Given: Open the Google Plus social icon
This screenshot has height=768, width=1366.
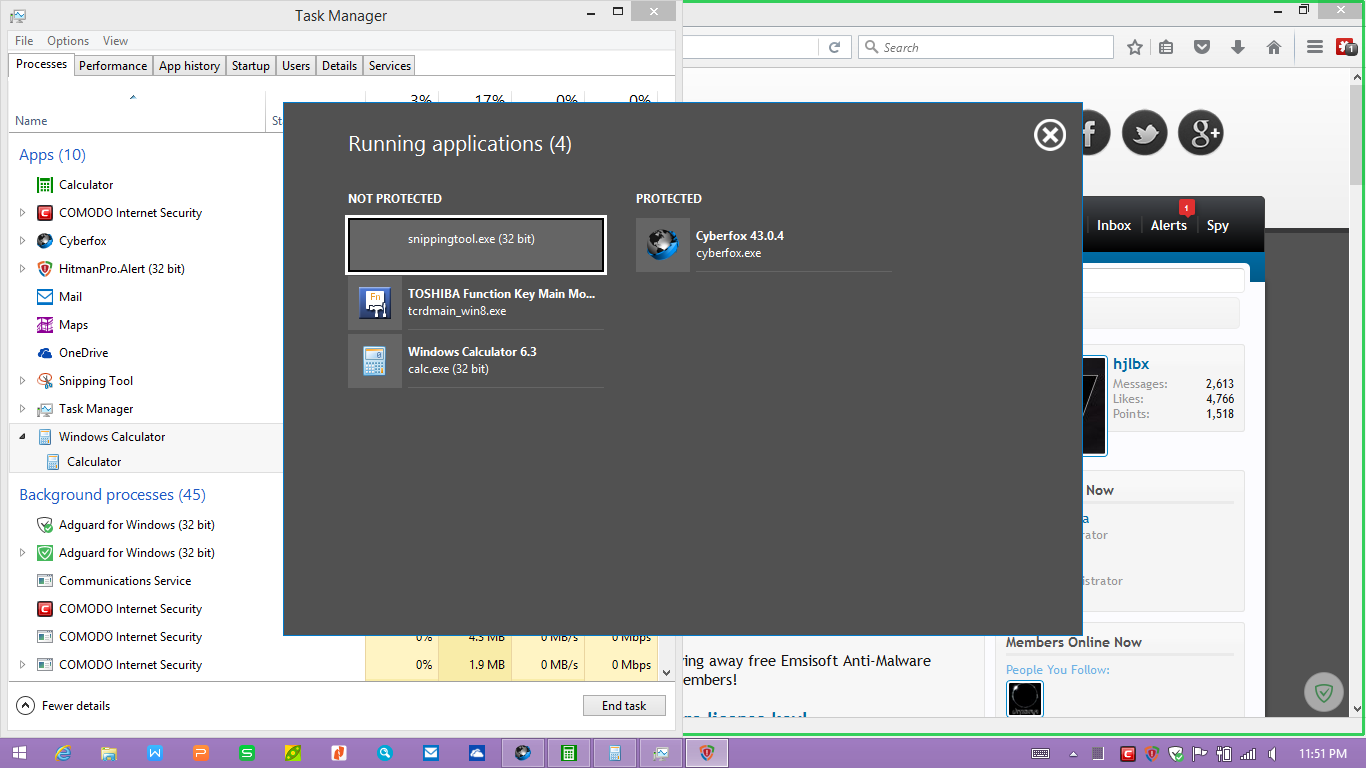Looking at the screenshot, I should pyautogui.click(x=1201, y=133).
